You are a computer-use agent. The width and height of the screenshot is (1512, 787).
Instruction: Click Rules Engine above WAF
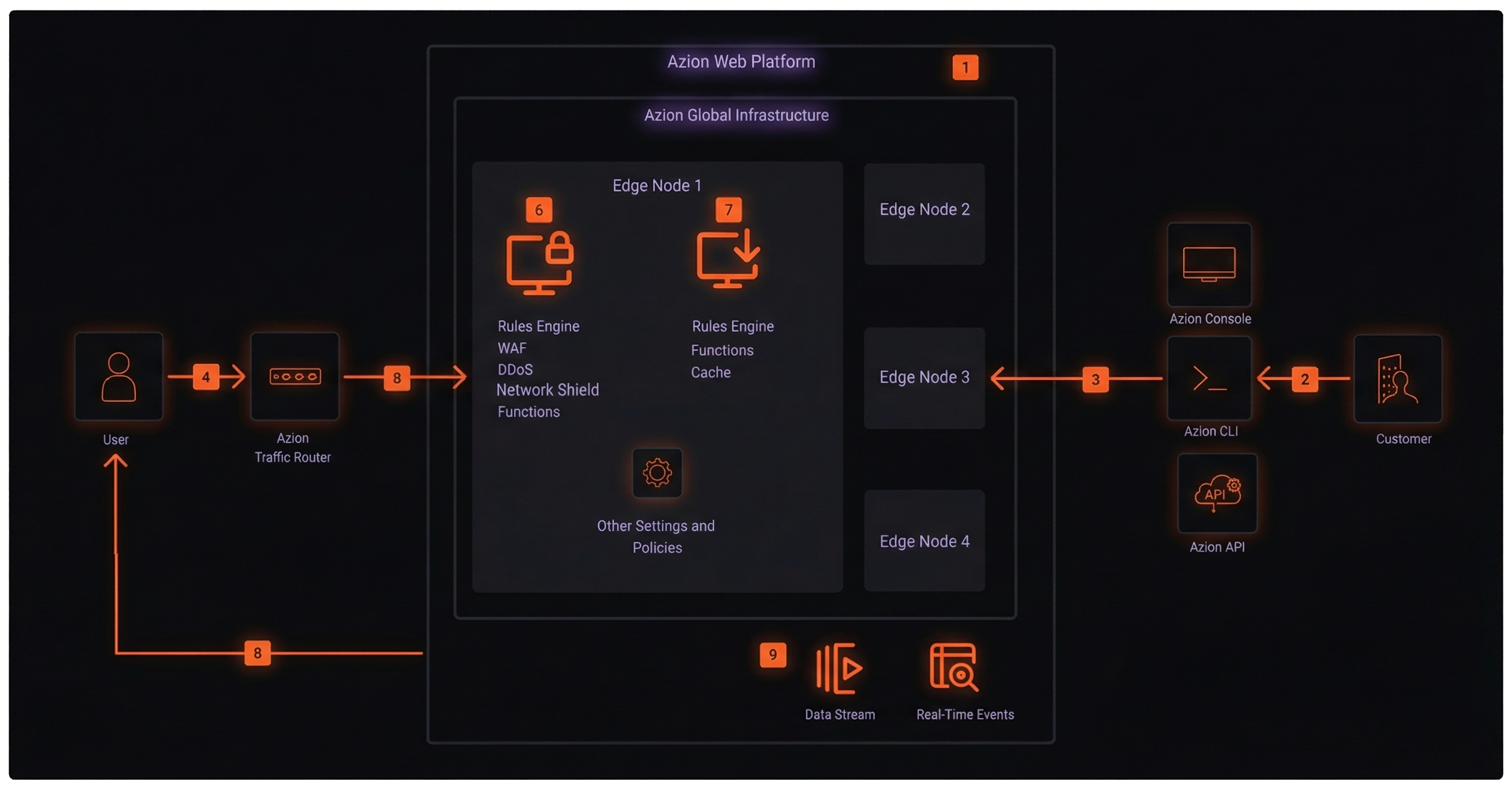539,326
